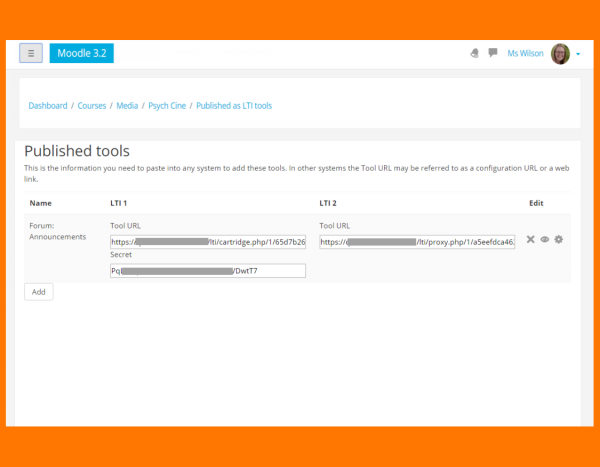Open Courses in the breadcrumb trail
The width and height of the screenshot is (600, 467).
[92, 105]
